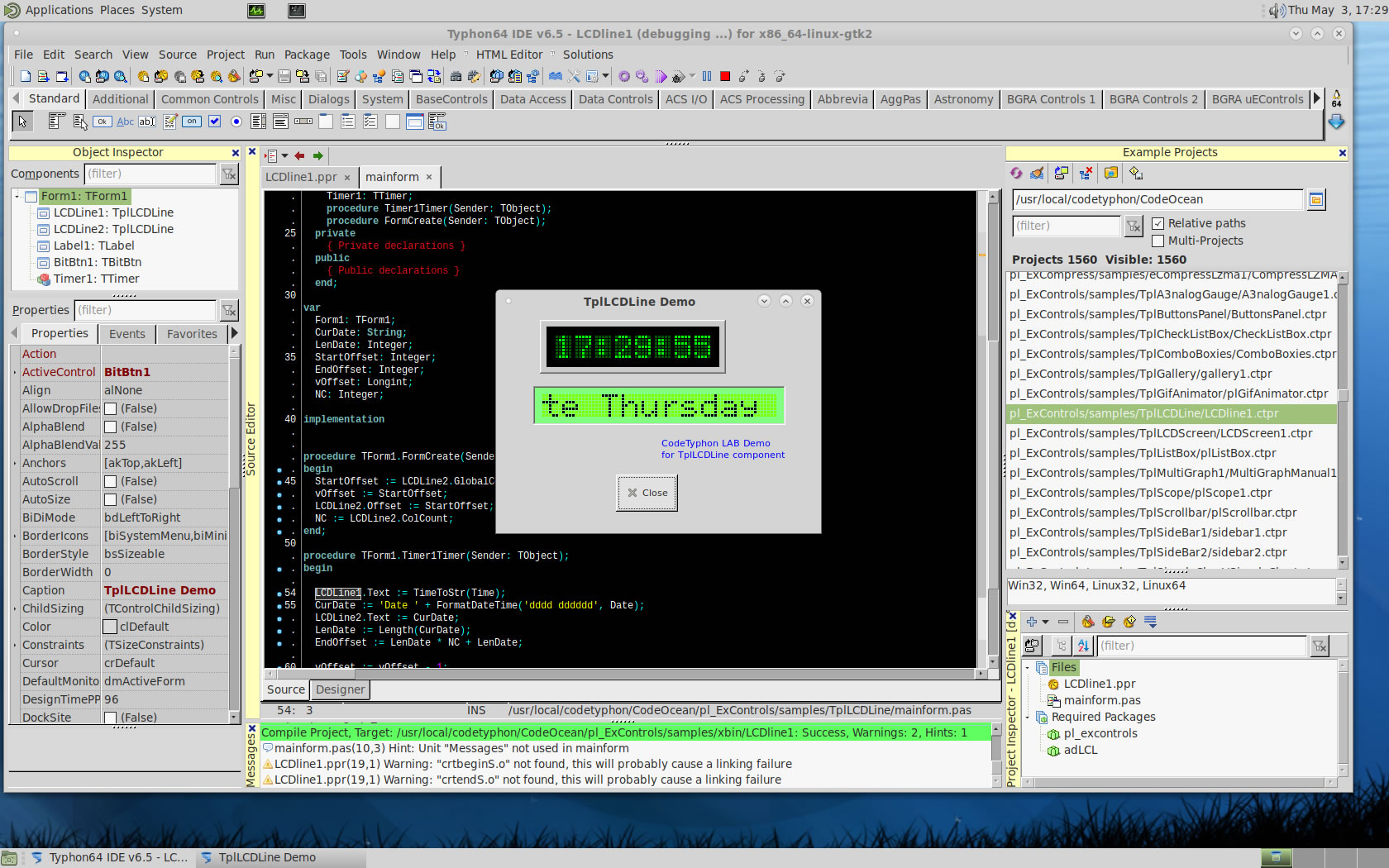The image size is (1389, 868).
Task: Expand the Anchors property row
Action: [15, 463]
